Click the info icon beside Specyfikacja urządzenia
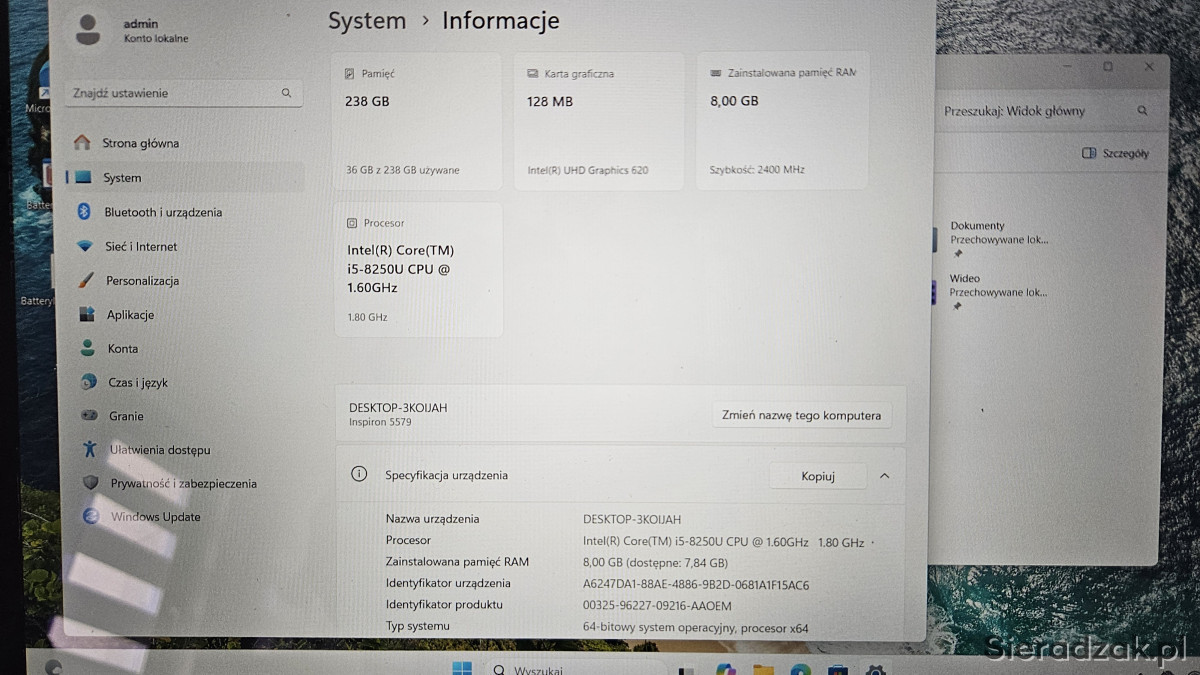Screen dimensions: 1200x675 point(359,474)
